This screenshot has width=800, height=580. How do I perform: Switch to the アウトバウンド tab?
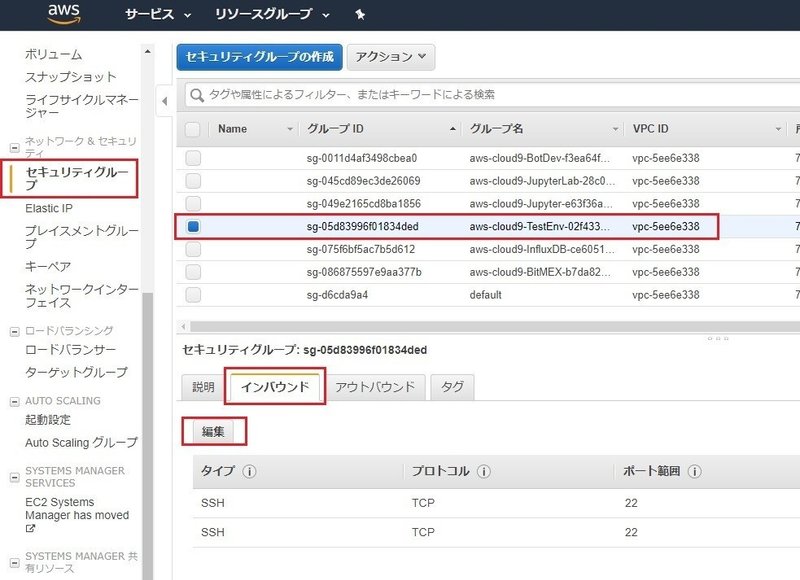375,387
